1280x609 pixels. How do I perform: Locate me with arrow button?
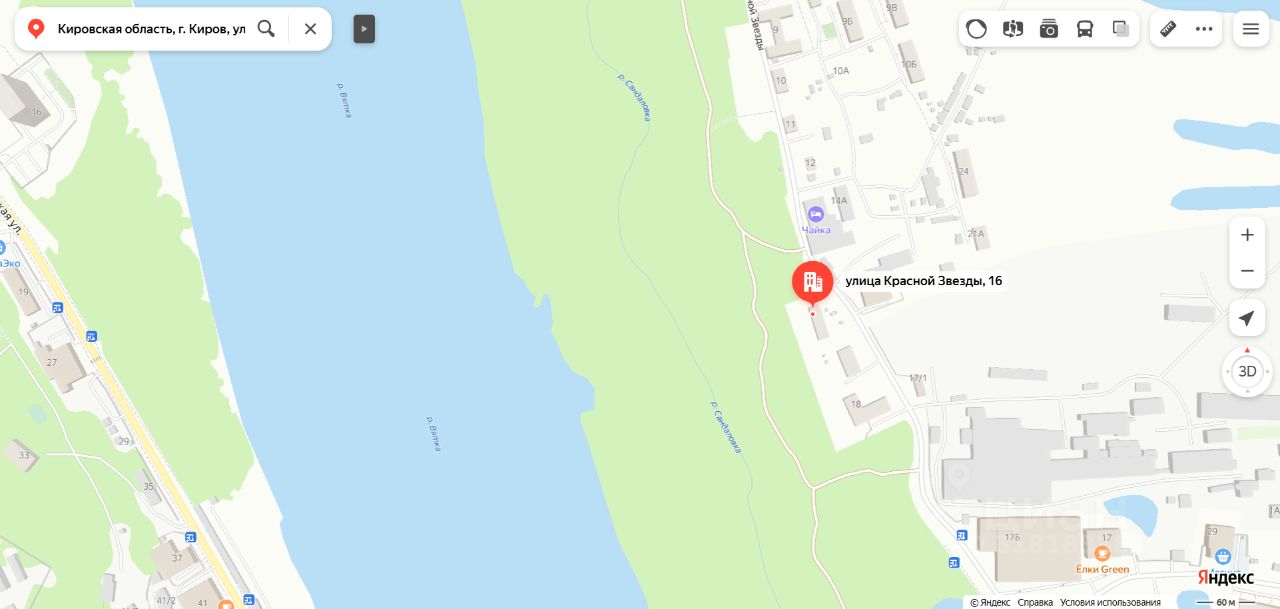pyautogui.click(x=1247, y=319)
